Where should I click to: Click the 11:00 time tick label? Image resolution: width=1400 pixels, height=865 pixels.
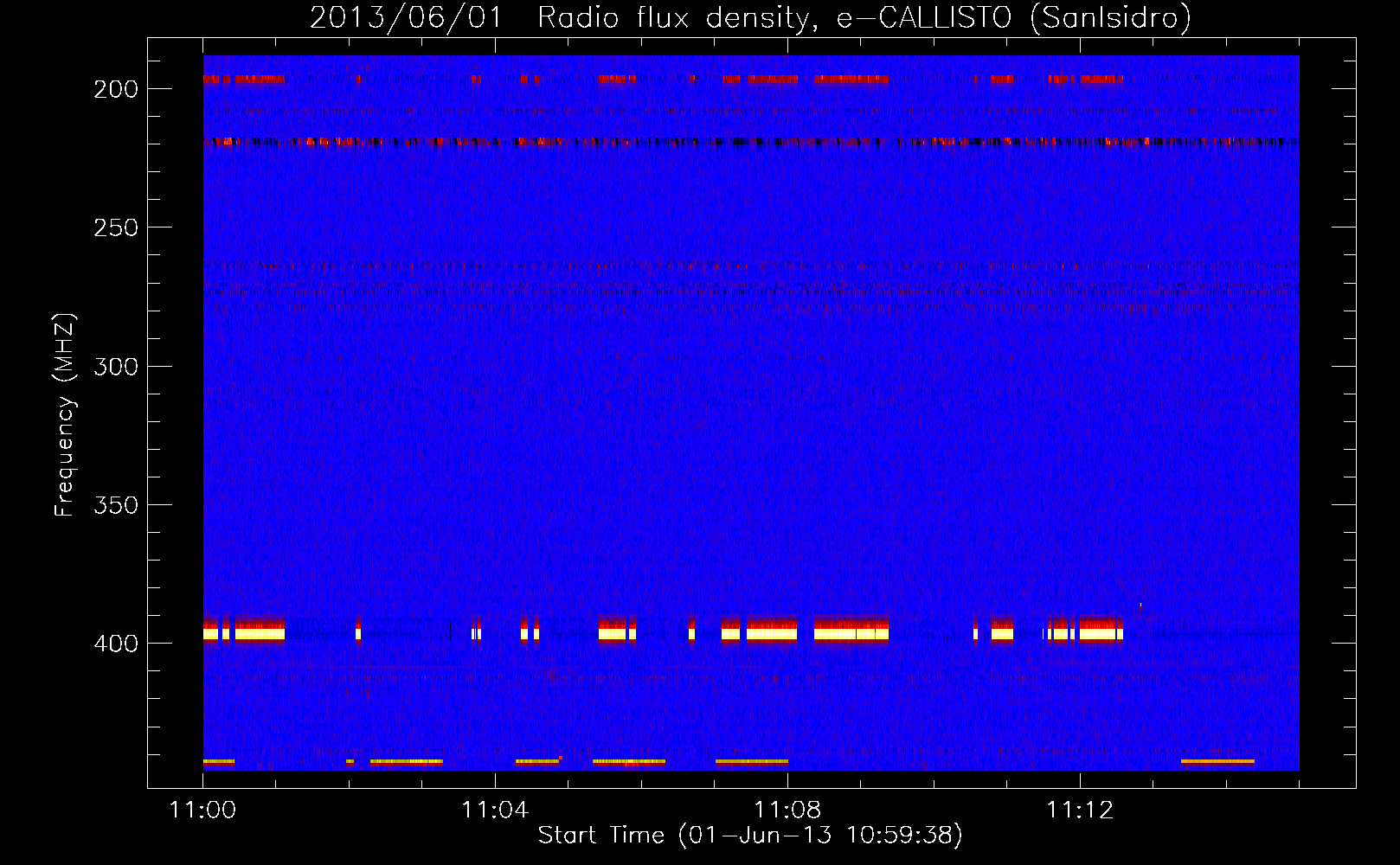point(203,811)
